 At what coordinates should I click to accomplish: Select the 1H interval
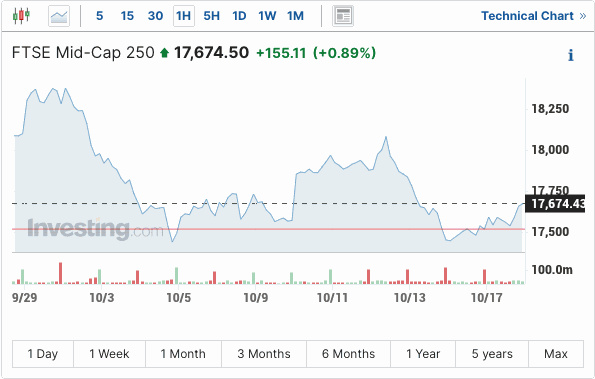pos(184,16)
